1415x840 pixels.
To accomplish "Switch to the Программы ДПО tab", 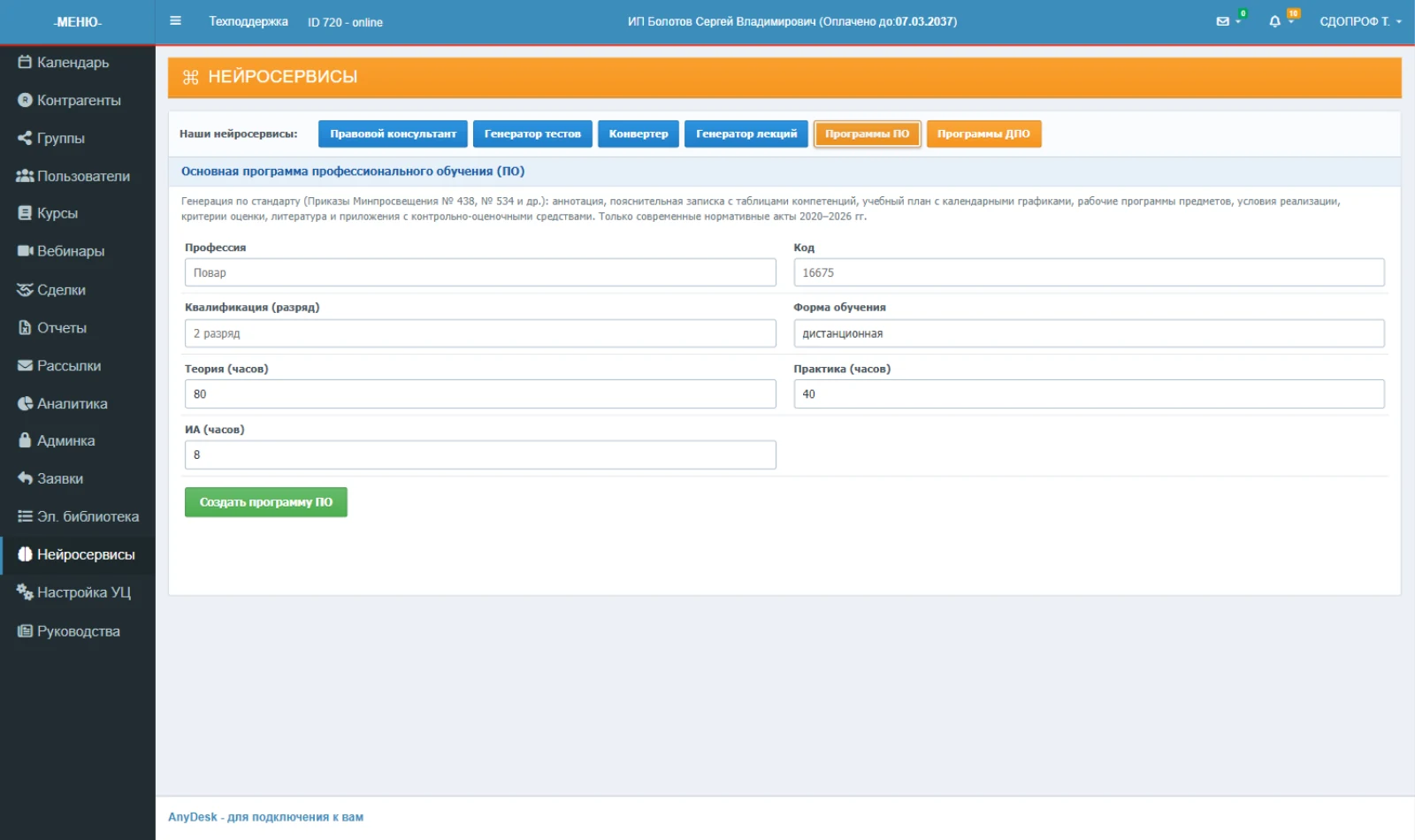I will [983, 134].
